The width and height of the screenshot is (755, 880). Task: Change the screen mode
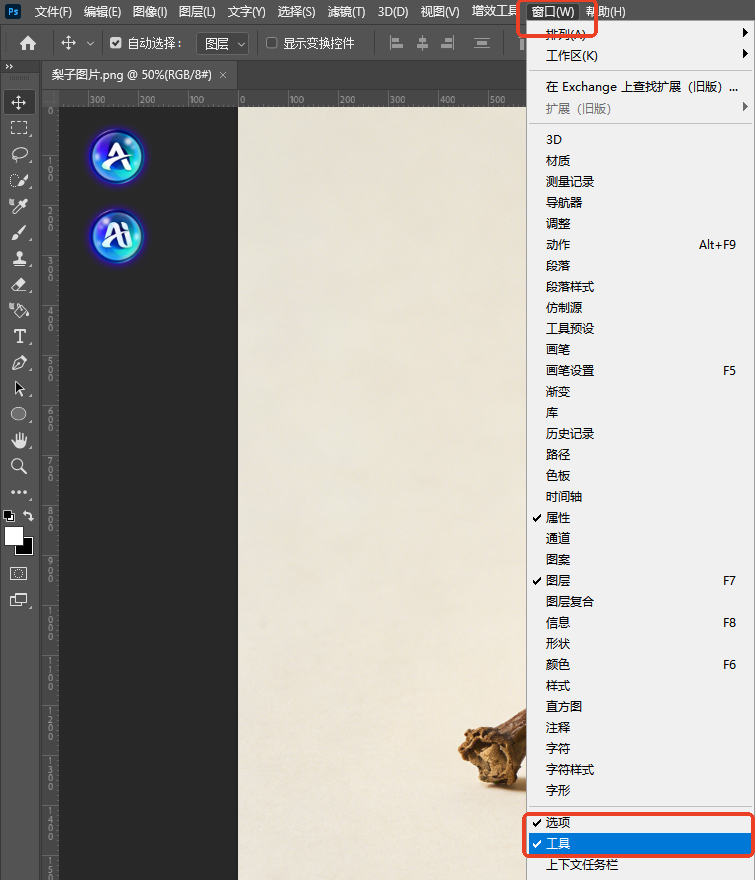point(19,599)
